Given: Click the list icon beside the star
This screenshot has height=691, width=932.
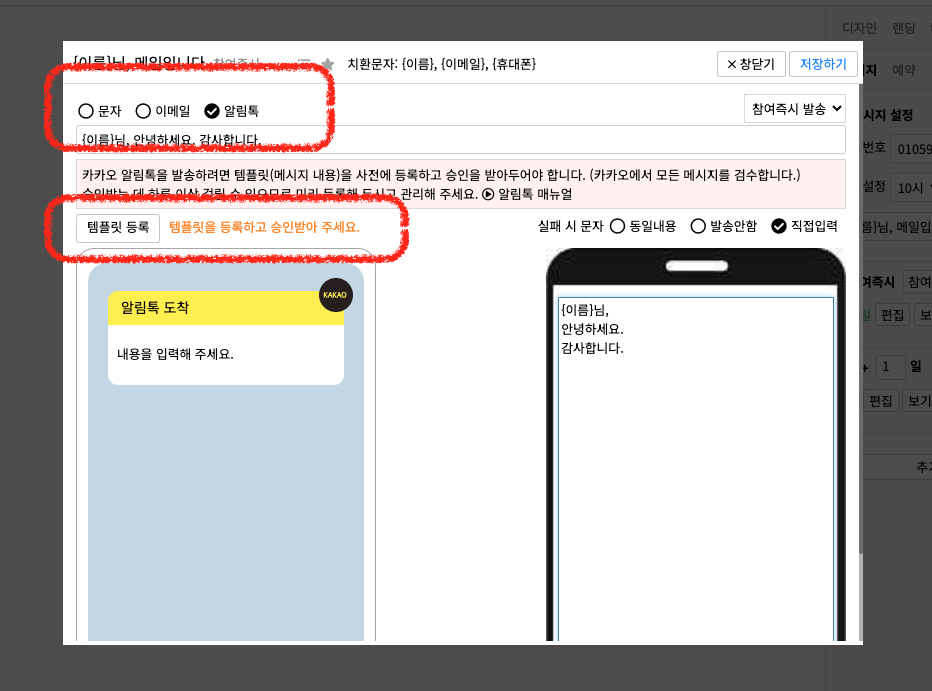Looking at the screenshot, I should pyautogui.click(x=304, y=64).
